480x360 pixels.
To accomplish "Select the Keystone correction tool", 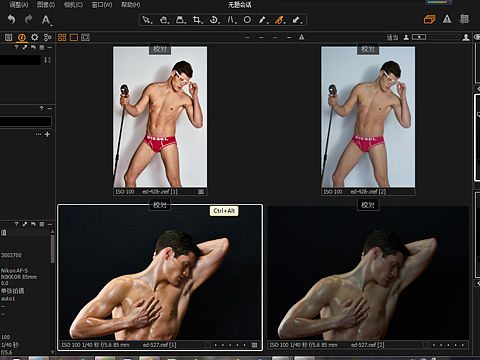I will tap(232, 20).
